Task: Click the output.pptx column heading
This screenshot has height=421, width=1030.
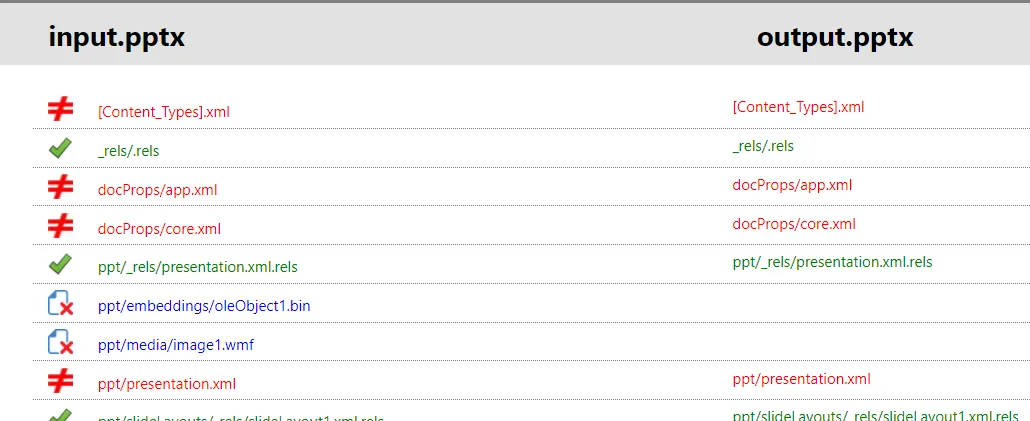Action: [x=835, y=37]
